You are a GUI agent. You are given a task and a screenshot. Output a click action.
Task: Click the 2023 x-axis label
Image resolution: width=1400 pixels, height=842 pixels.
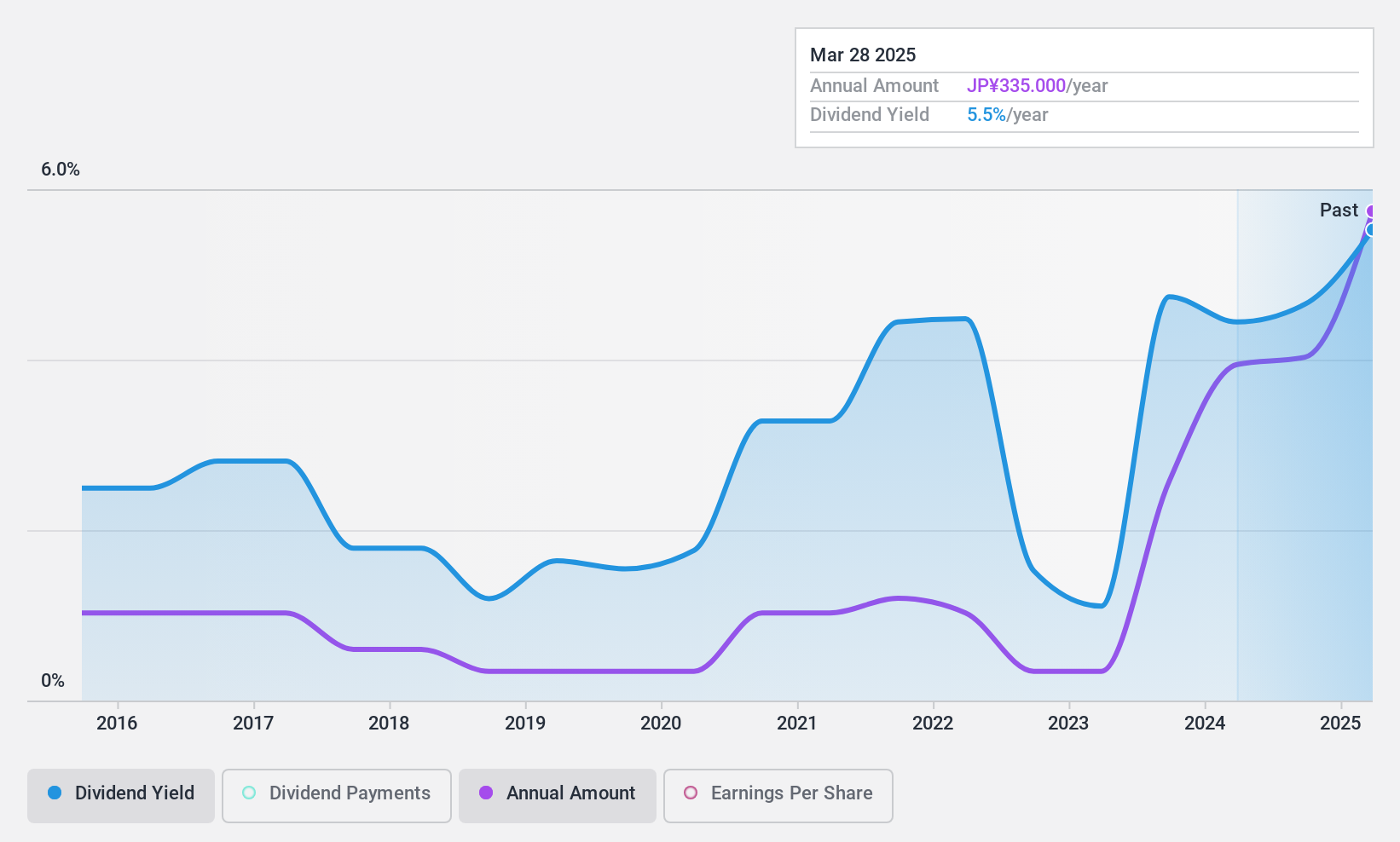click(1068, 724)
